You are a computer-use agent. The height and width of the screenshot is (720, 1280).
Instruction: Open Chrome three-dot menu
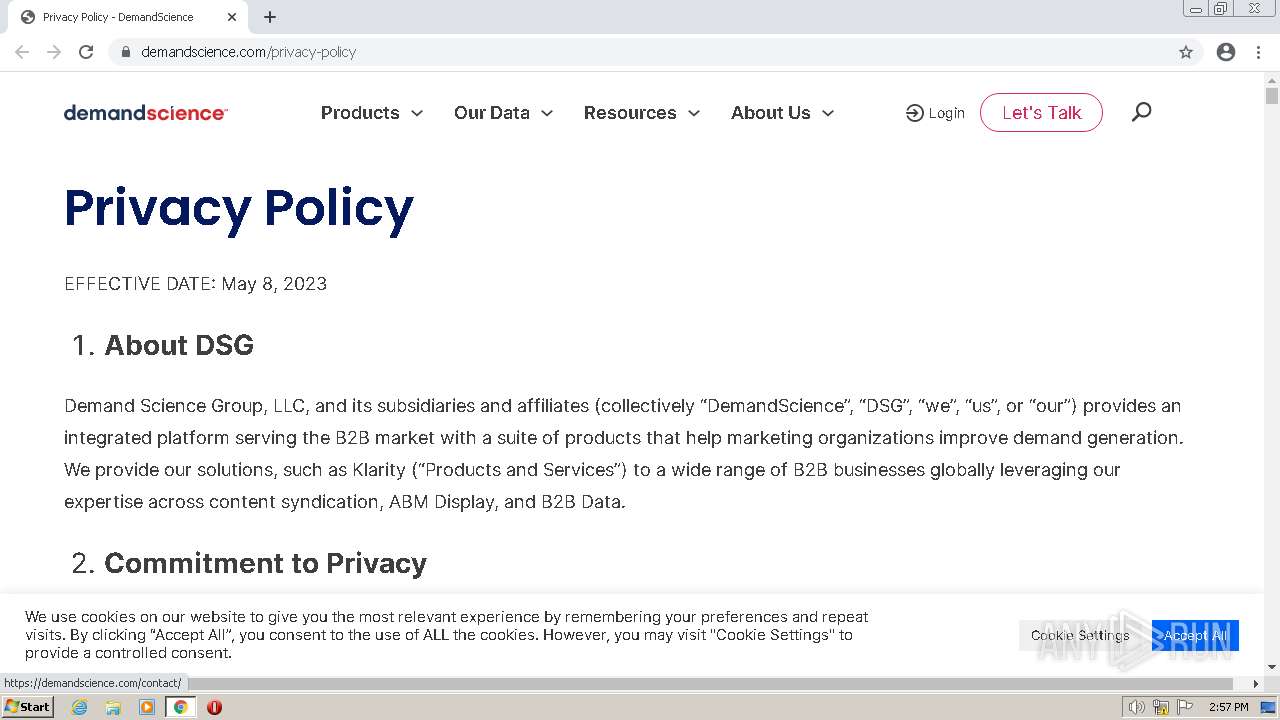point(1258,52)
